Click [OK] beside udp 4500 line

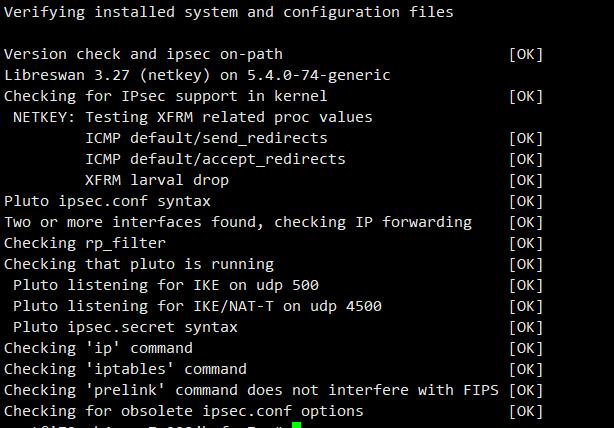tap(526, 306)
